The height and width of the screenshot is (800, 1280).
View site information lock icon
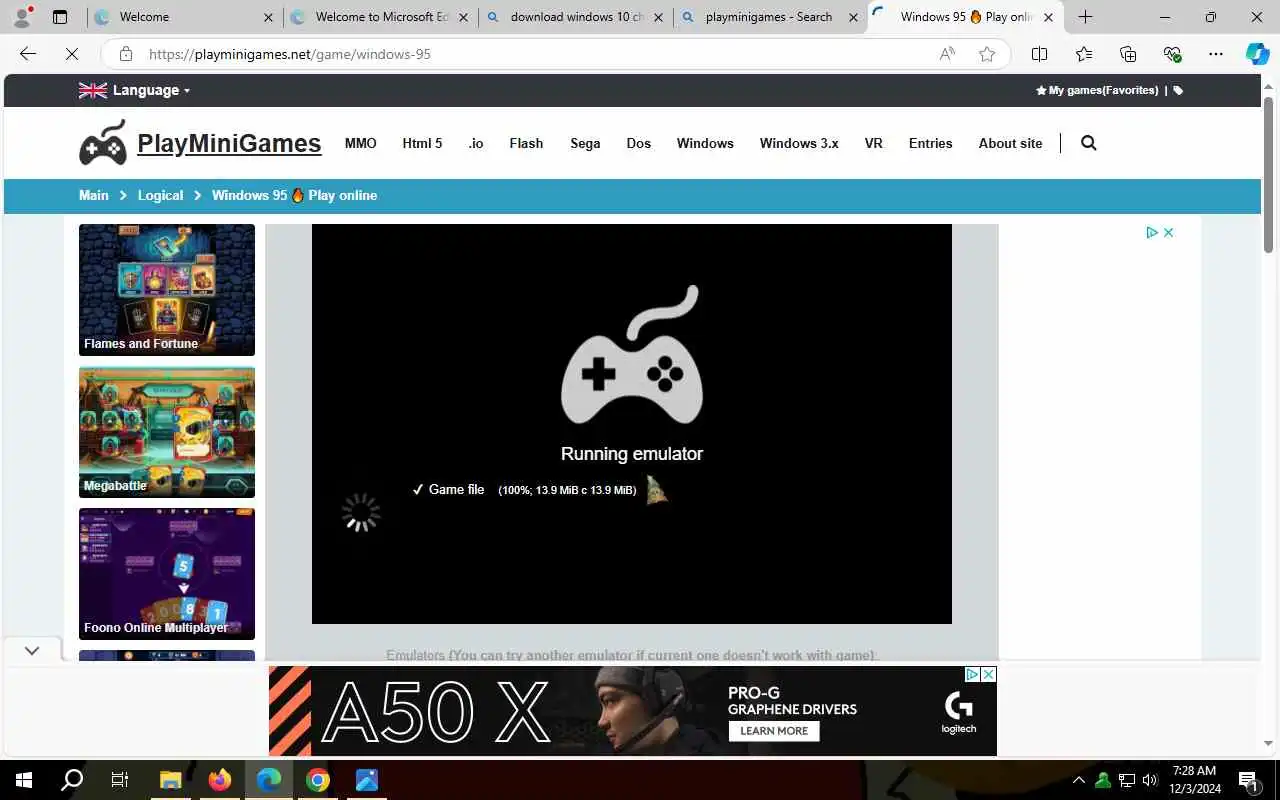pyautogui.click(x=125, y=54)
